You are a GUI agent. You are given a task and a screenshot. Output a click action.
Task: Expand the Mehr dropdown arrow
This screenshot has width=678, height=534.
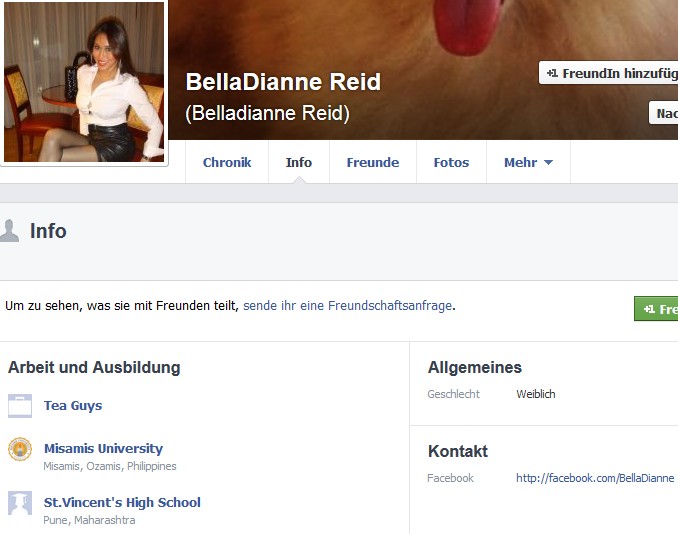548,163
